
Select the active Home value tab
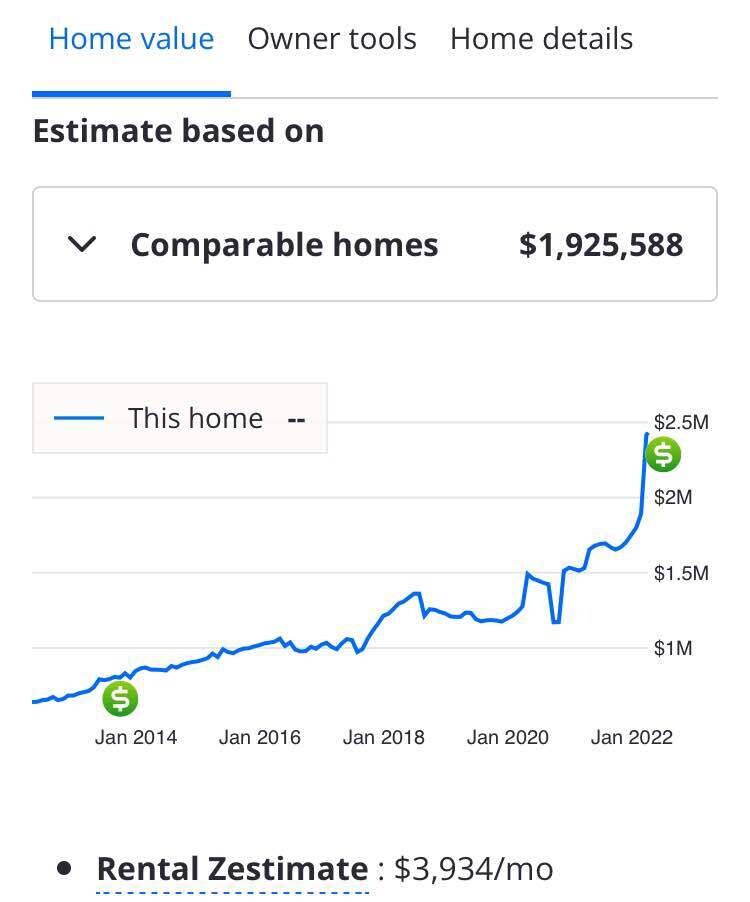pyautogui.click(x=130, y=38)
